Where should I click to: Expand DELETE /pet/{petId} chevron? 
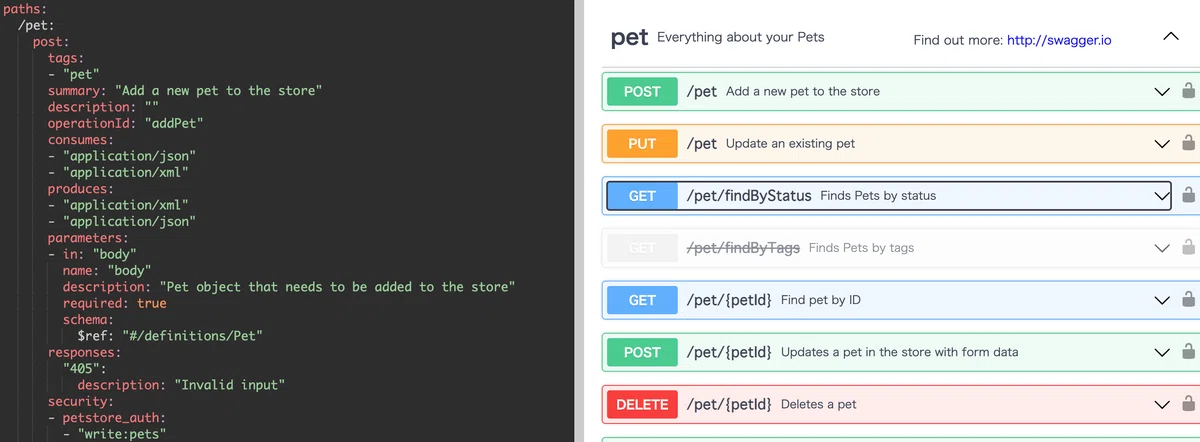pyautogui.click(x=1161, y=404)
